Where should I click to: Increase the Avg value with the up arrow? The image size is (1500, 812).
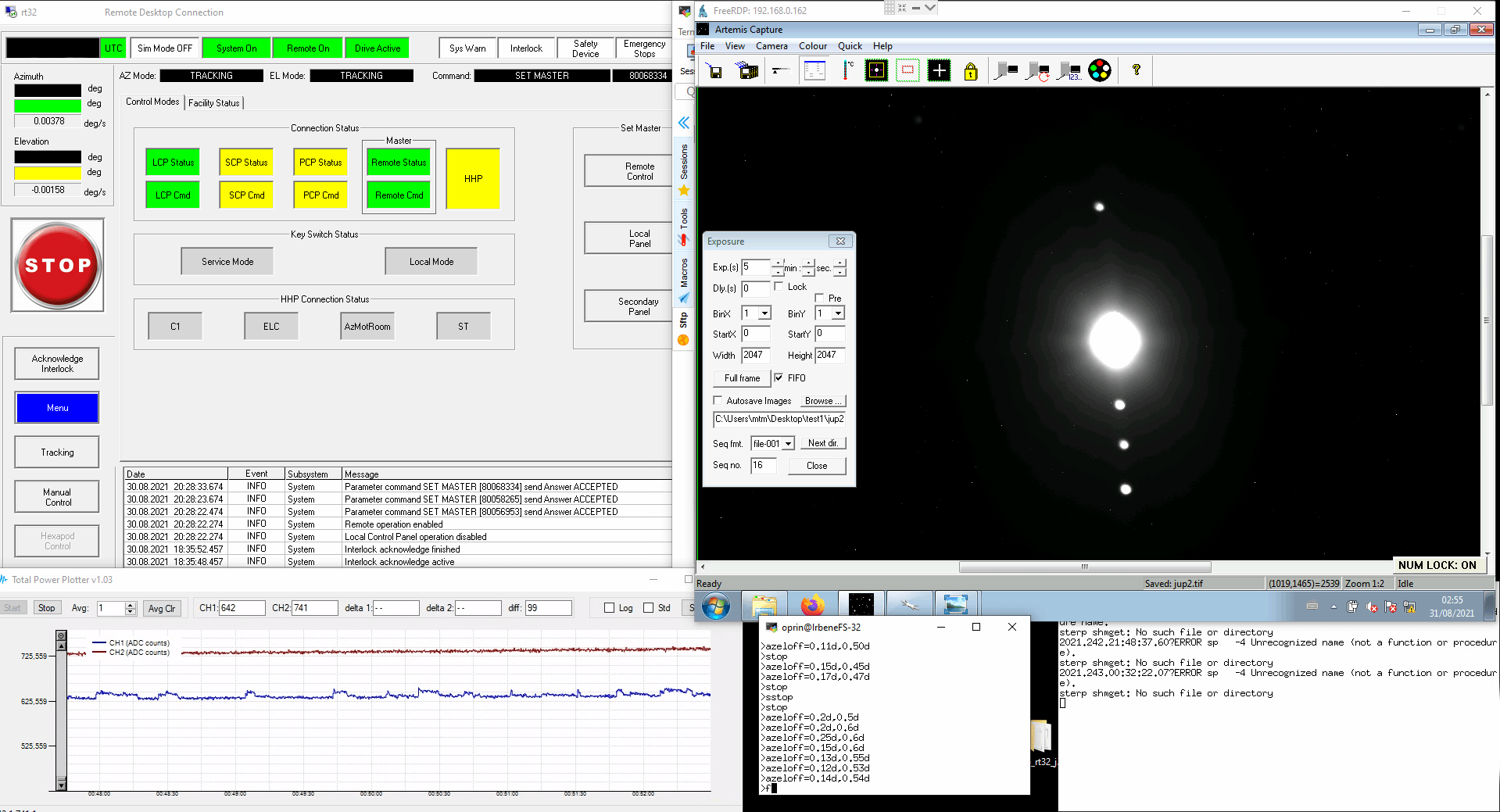131,605
